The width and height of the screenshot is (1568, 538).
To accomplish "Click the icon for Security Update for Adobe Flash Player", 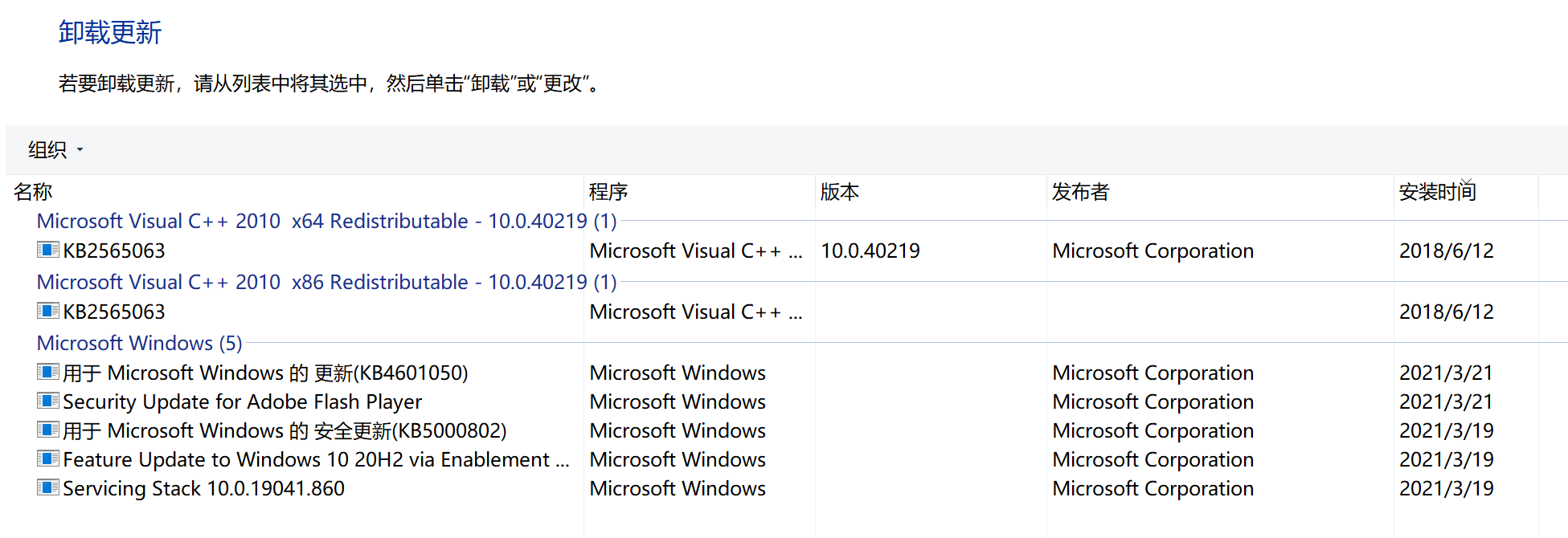I will pos(48,401).
